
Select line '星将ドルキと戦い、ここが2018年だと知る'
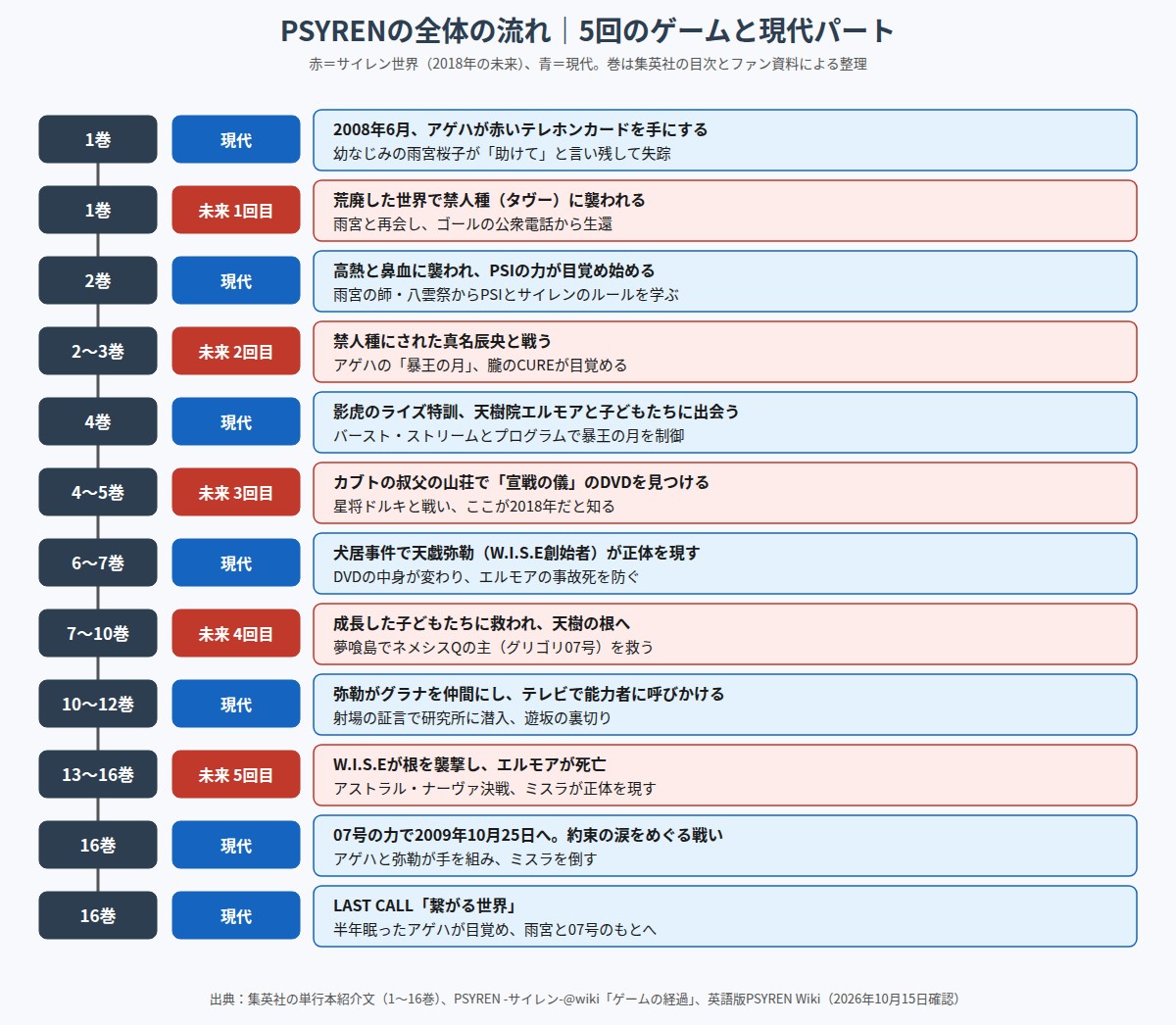474,506
